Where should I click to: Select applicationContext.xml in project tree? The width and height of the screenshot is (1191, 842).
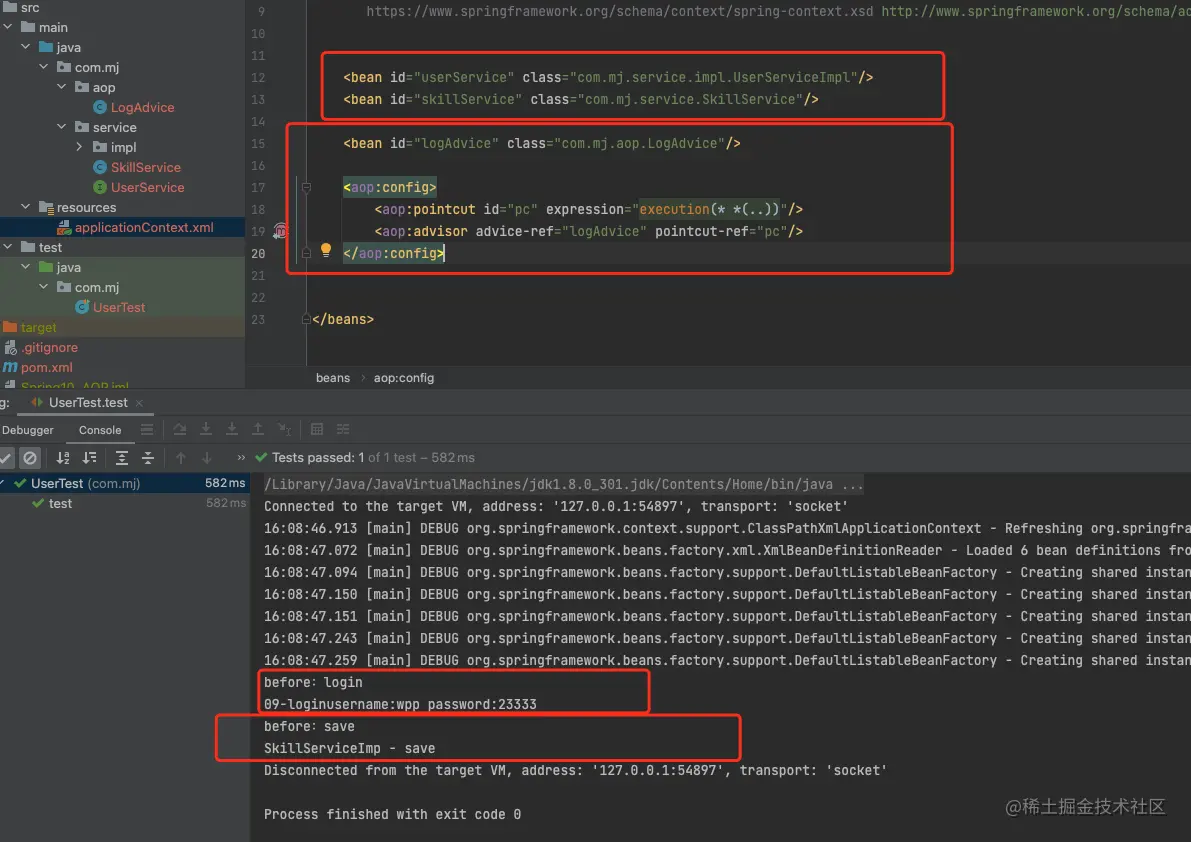(144, 227)
